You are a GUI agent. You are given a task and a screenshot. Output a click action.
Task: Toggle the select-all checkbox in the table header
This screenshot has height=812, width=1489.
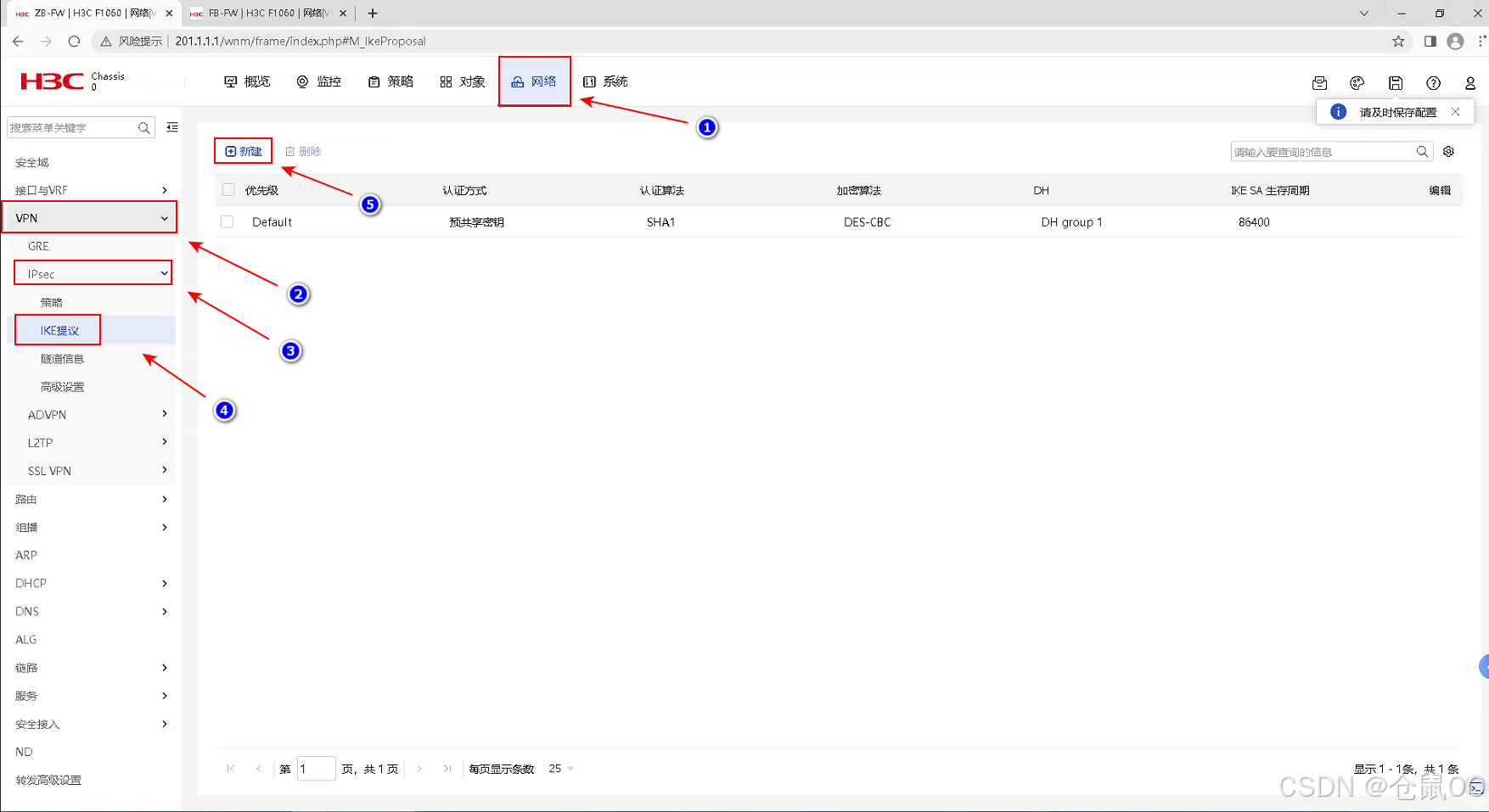click(228, 189)
